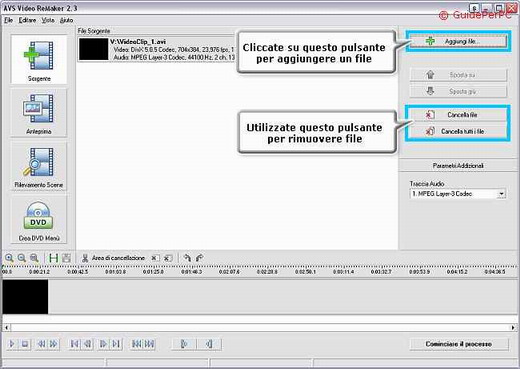Screen dimensions: 520x369
Task: Switch to the Anteprima panel icon
Action: (x=39, y=113)
